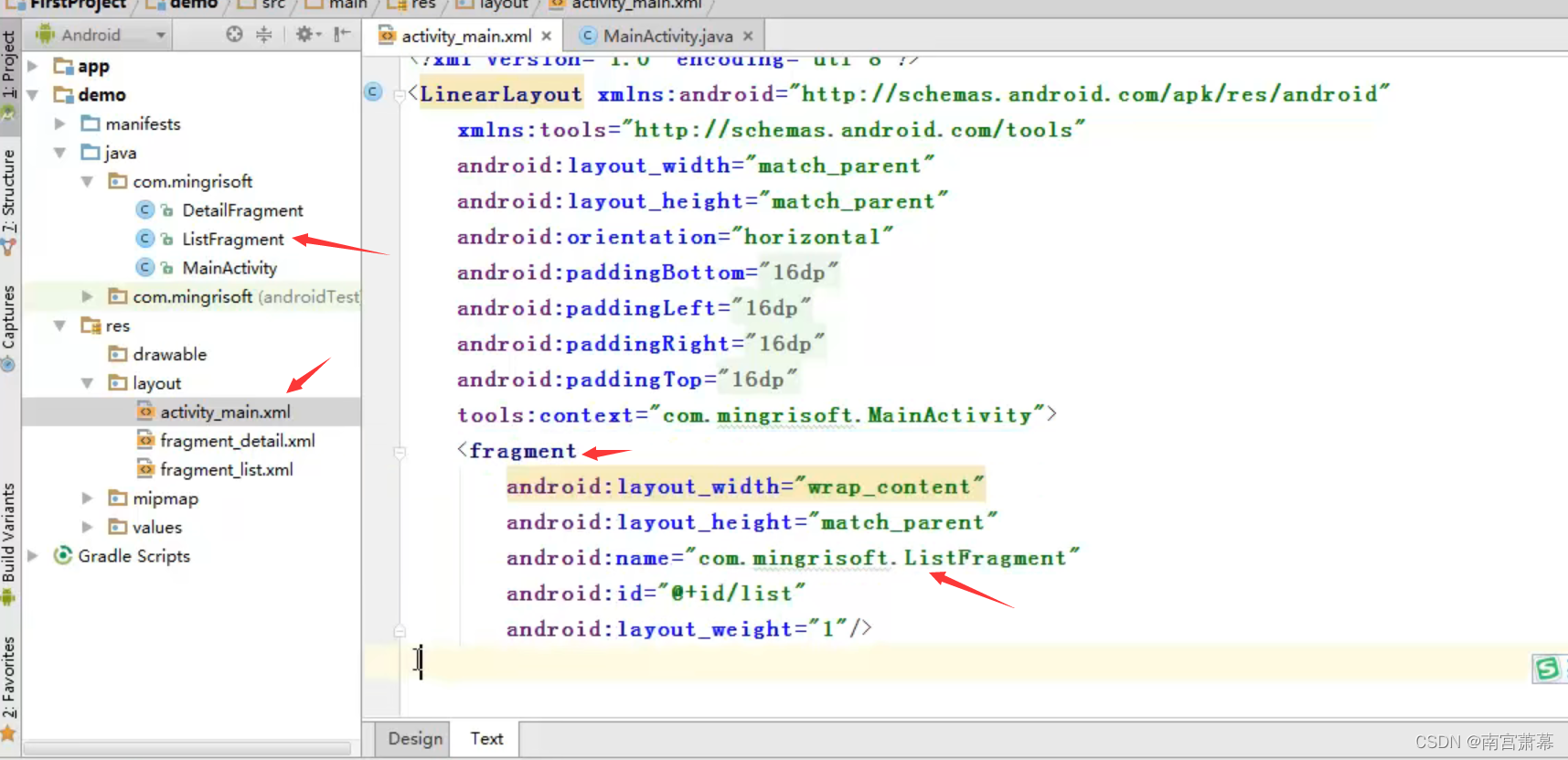Collapse the java folder
The image size is (1568, 760).
pyautogui.click(x=59, y=153)
